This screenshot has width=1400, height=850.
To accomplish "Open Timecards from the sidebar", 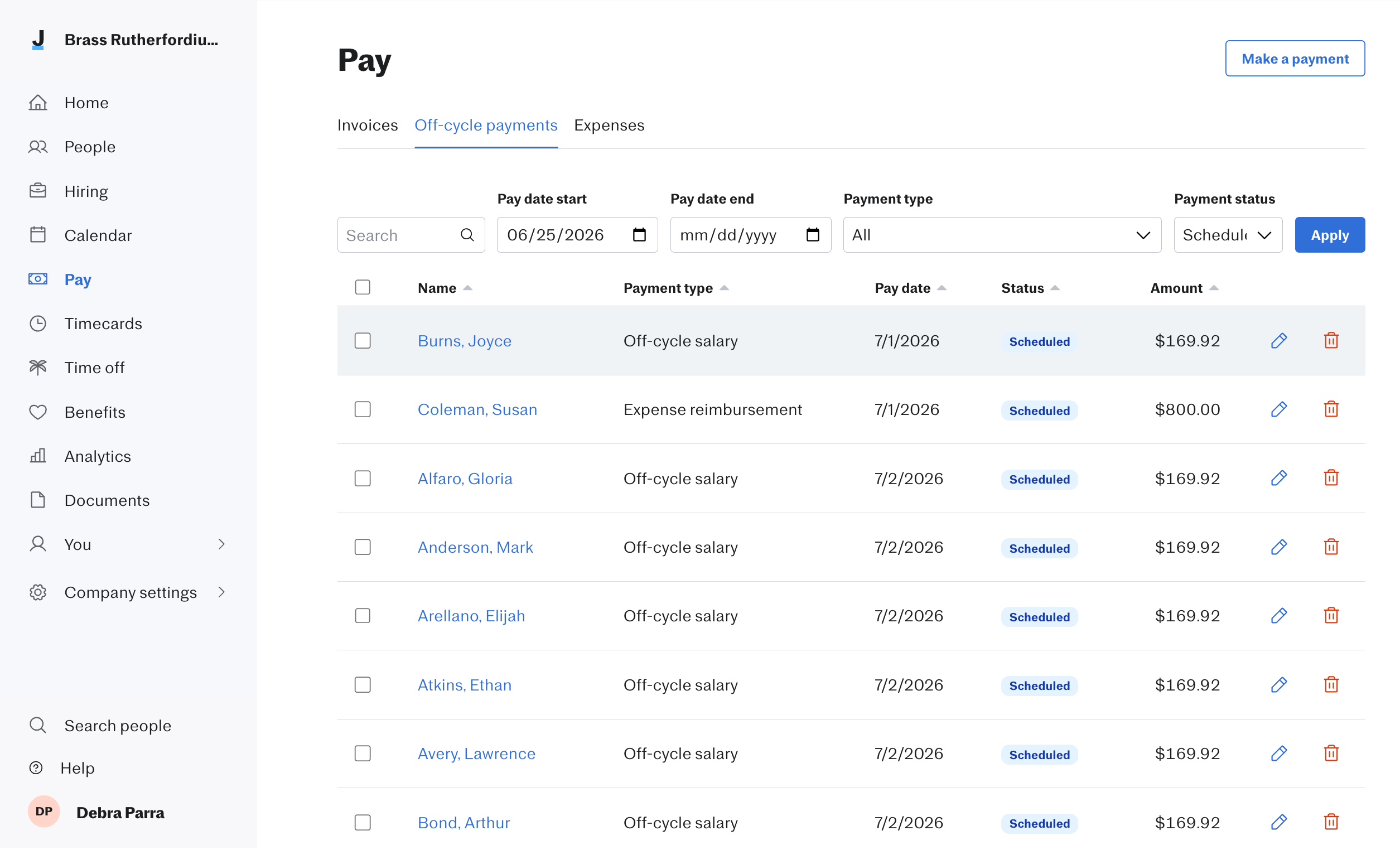I will (103, 324).
